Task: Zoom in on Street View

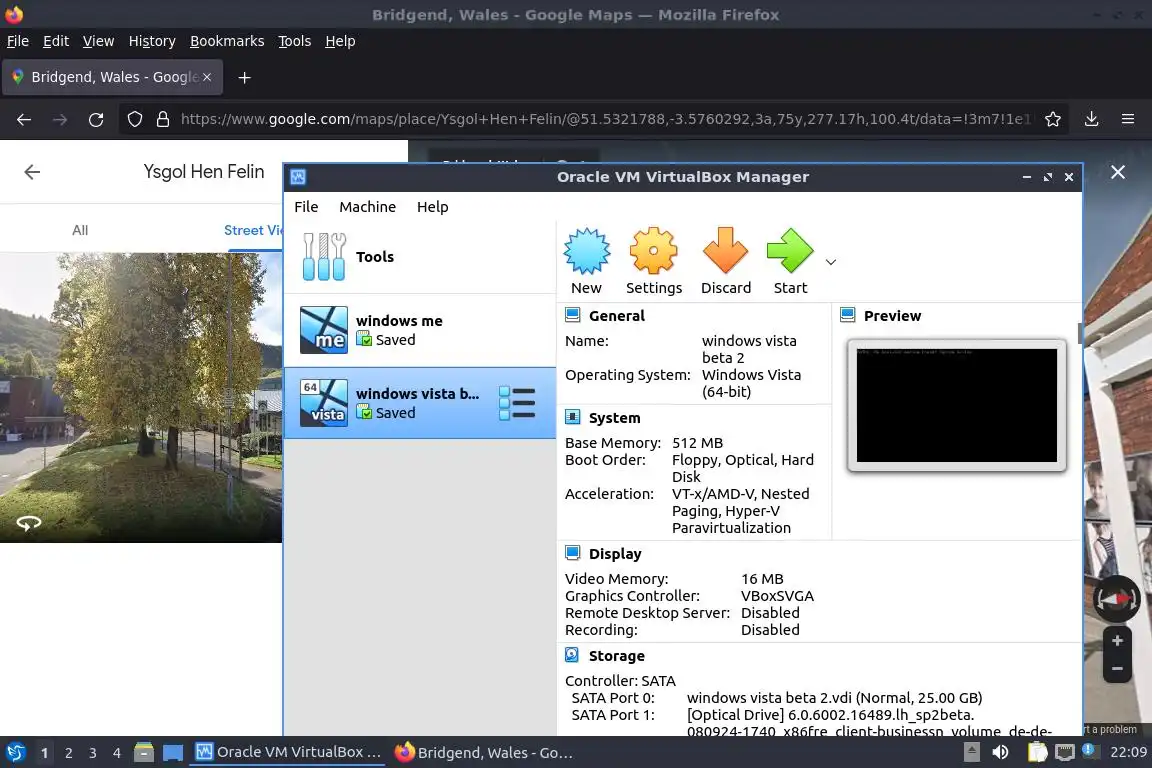Action: 1117,641
